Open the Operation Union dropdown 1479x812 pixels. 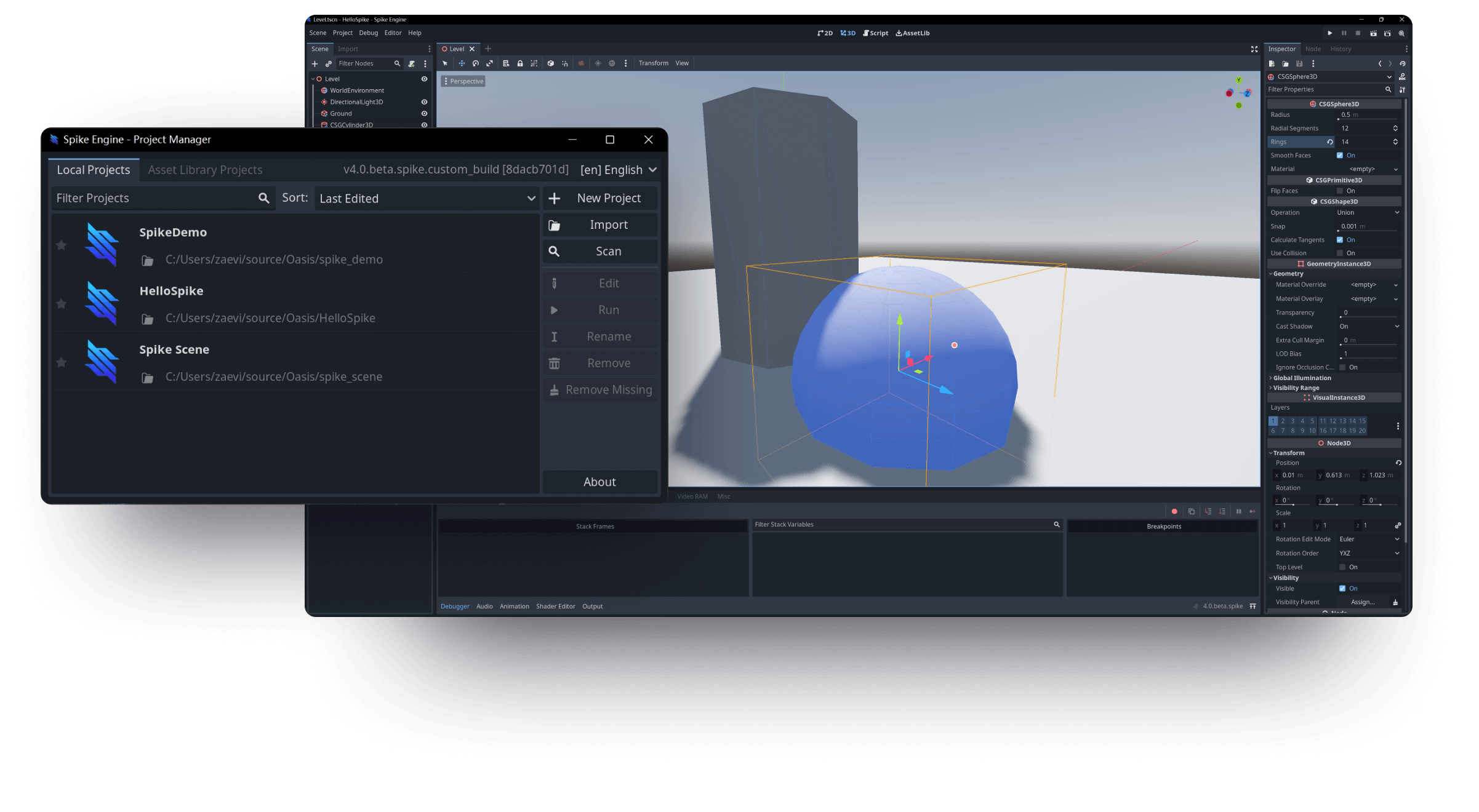click(1368, 213)
